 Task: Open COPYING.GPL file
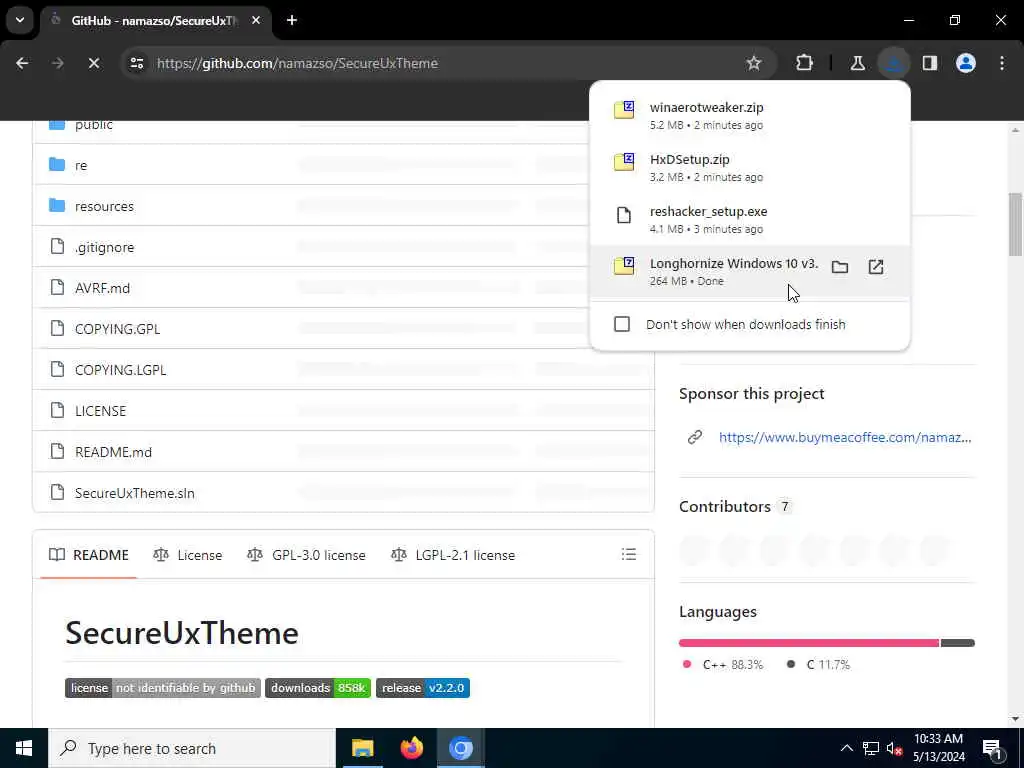pos(118,329)
